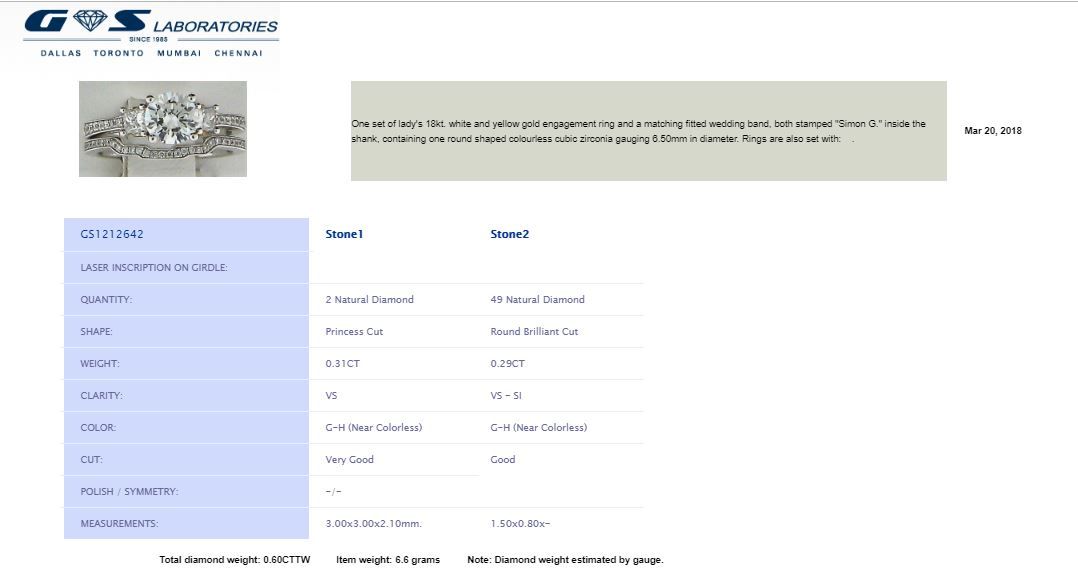Click the Quantity row label

click(106, 300)
